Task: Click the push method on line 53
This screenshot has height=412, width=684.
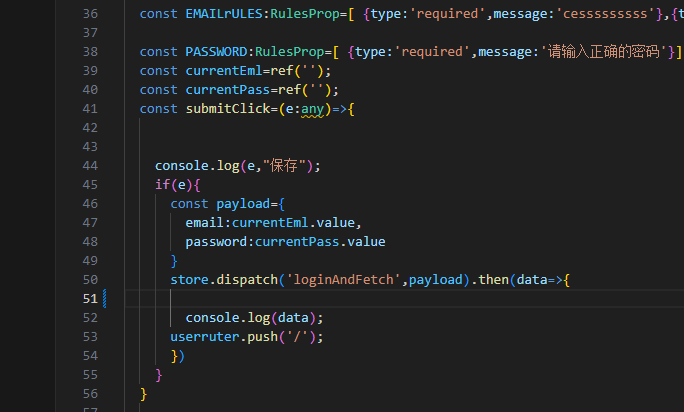Action: 263,336
